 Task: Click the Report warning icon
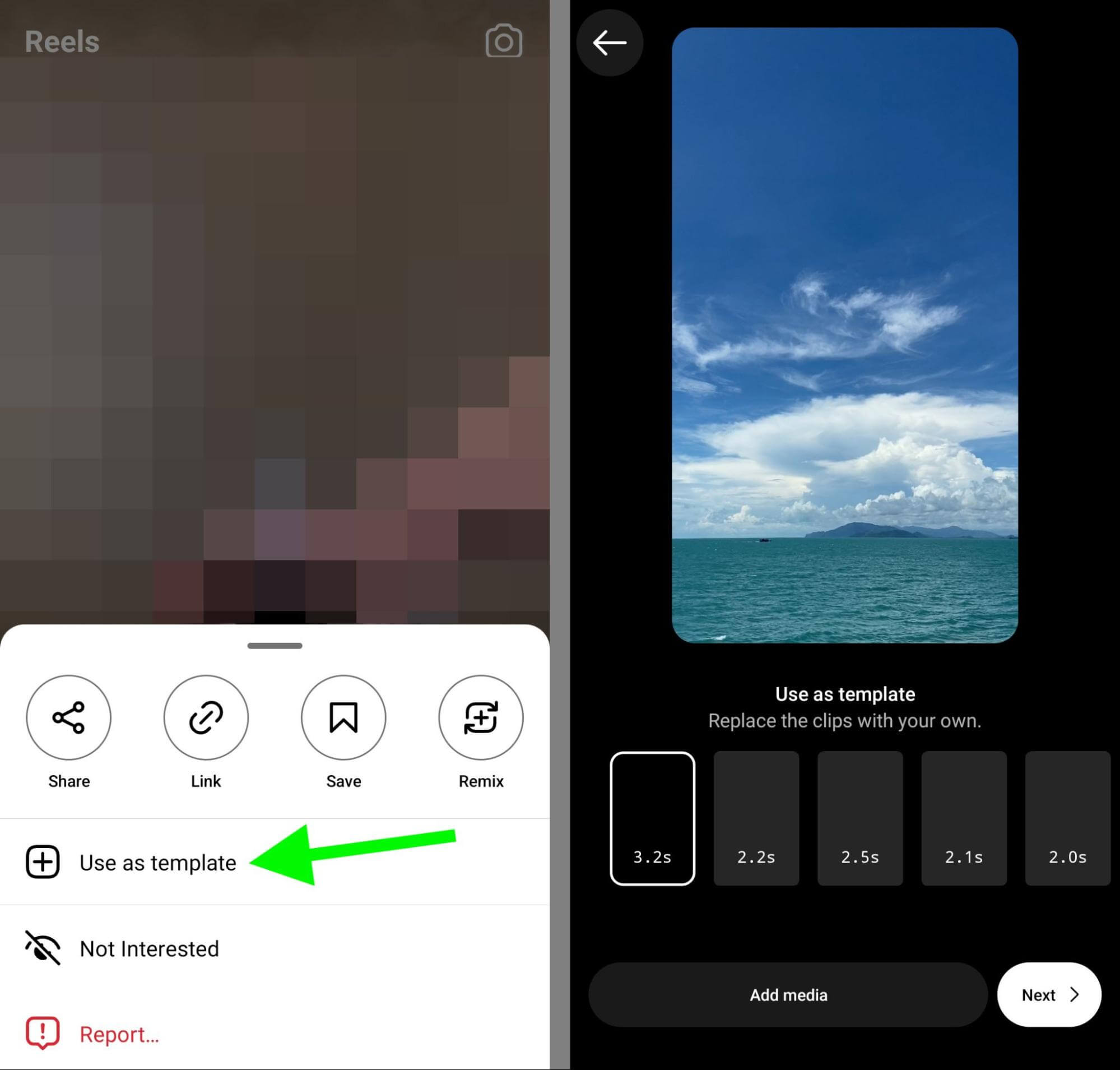41,1034
